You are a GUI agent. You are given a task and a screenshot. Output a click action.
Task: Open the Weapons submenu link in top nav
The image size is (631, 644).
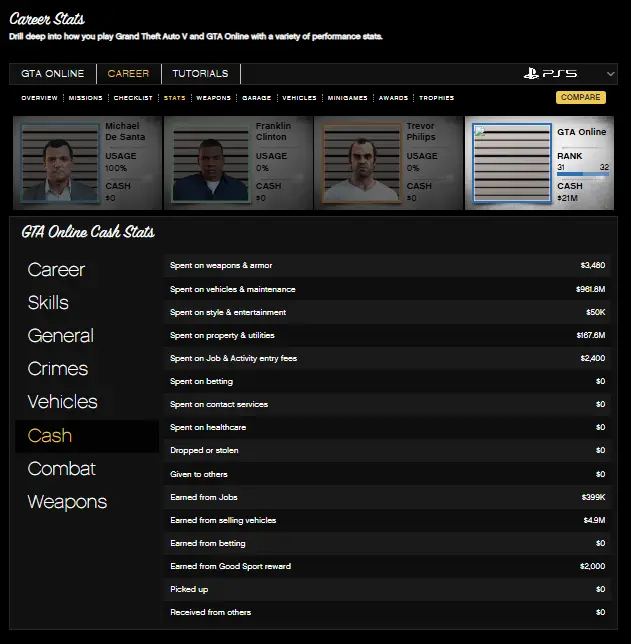pos(213,98)
